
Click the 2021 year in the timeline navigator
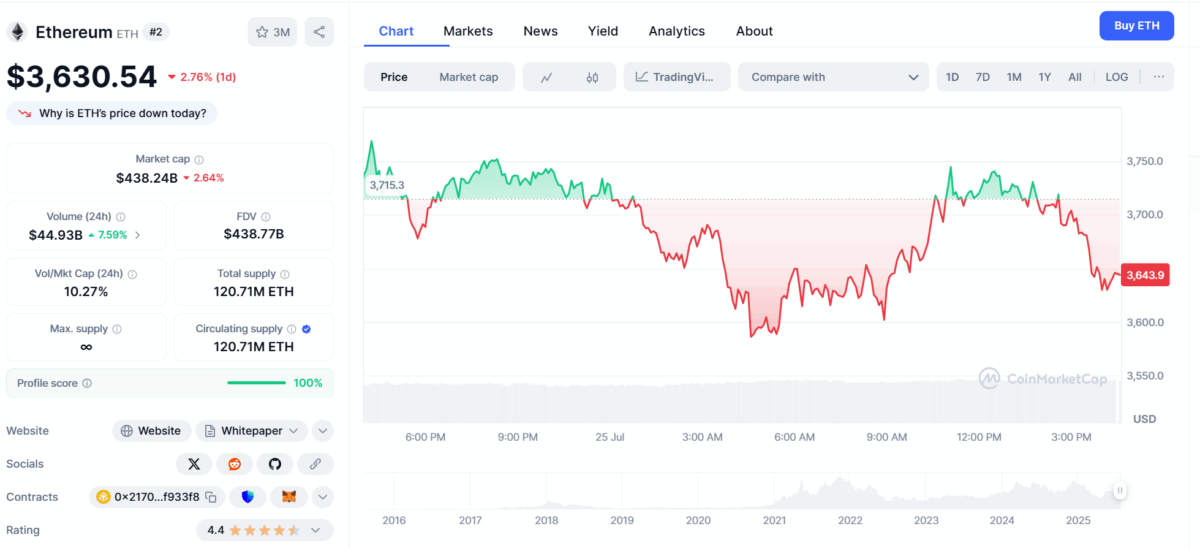(x=774, y=521)
